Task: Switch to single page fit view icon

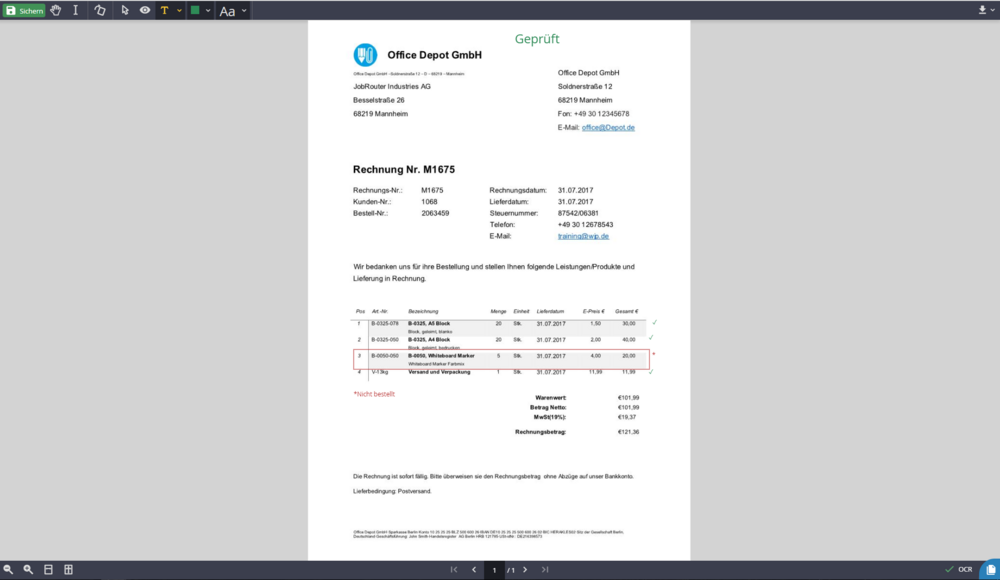Action: pos(48,569)
